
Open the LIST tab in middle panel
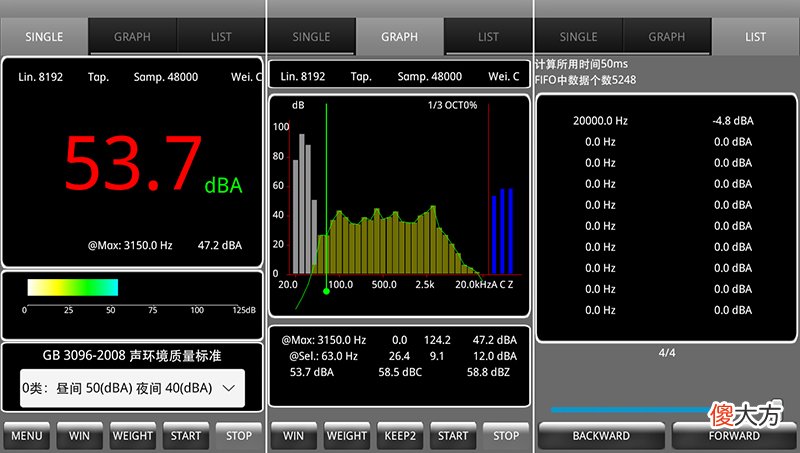(488, 37)
